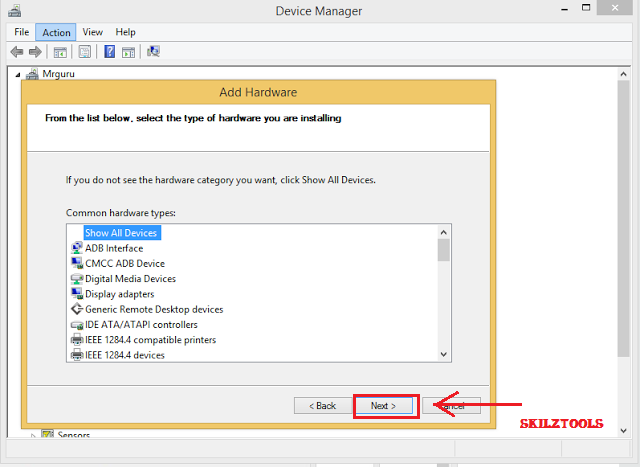Minimize the Device Manager window

[564, 9]
